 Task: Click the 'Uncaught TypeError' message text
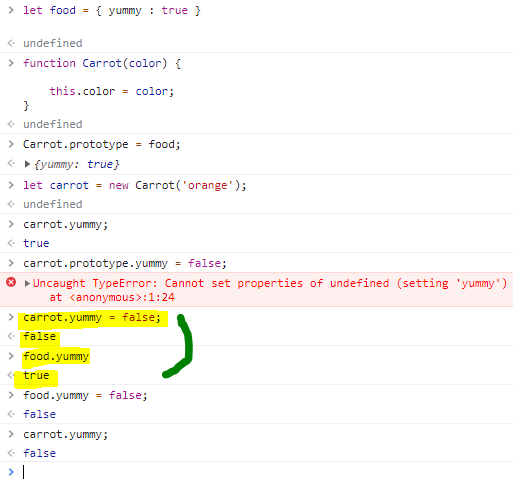pos(270,283)
